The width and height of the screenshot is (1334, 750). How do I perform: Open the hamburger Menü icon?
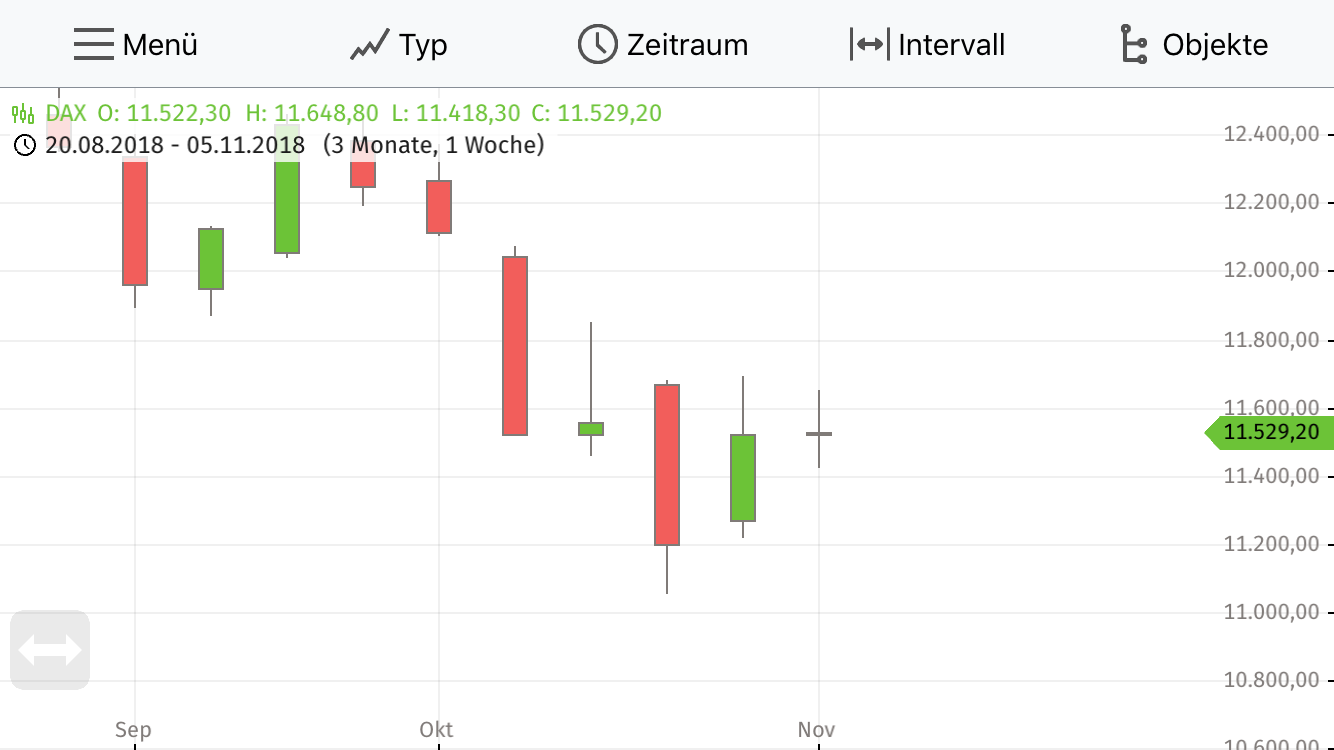coord(93,45)
